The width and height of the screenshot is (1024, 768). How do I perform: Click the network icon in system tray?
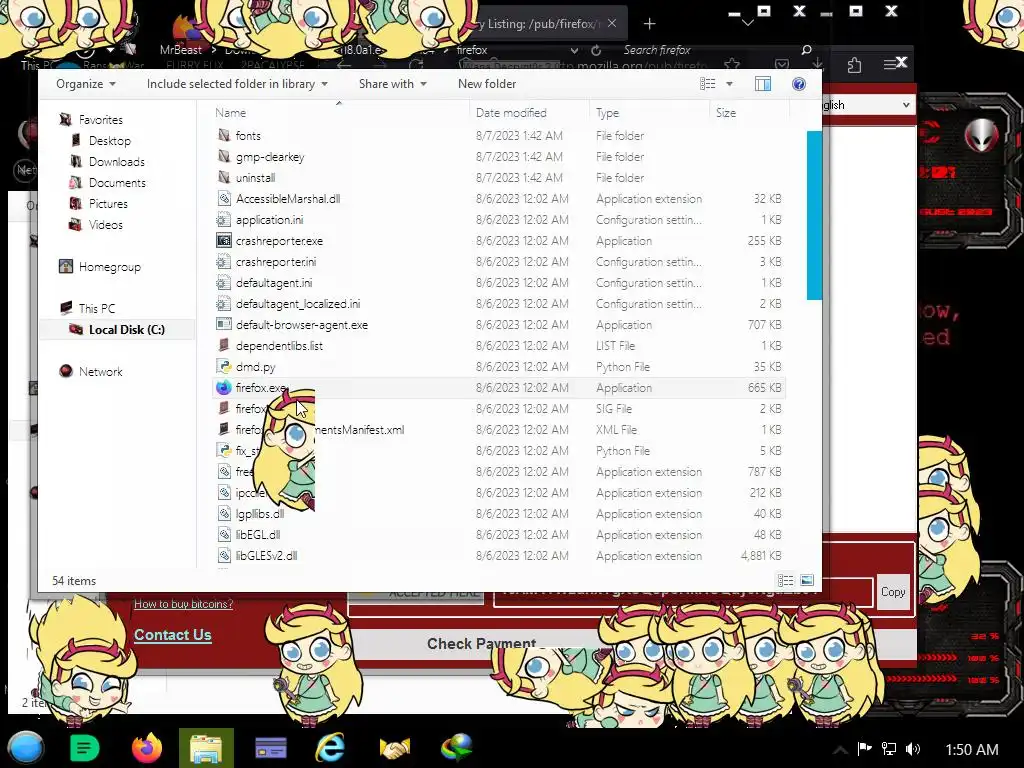pos(889,749)
